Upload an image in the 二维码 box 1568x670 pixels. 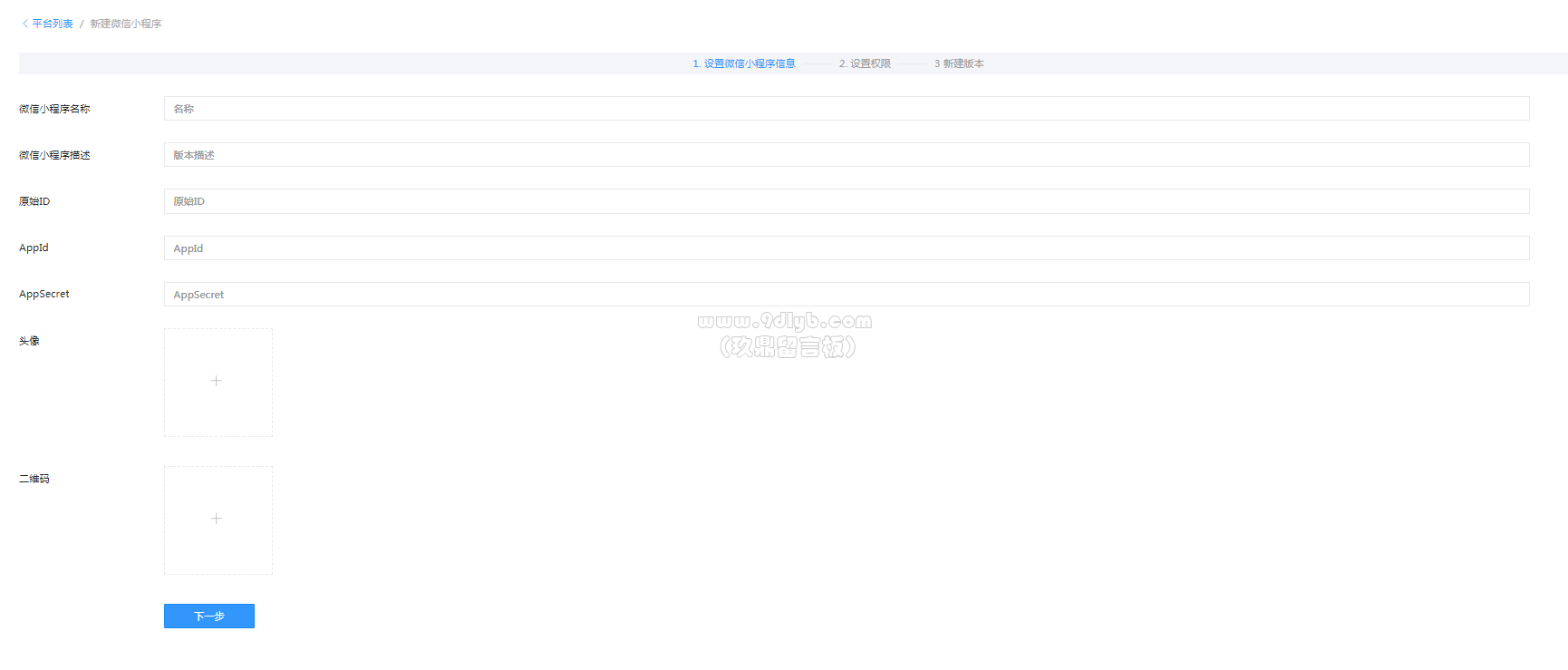218,519
